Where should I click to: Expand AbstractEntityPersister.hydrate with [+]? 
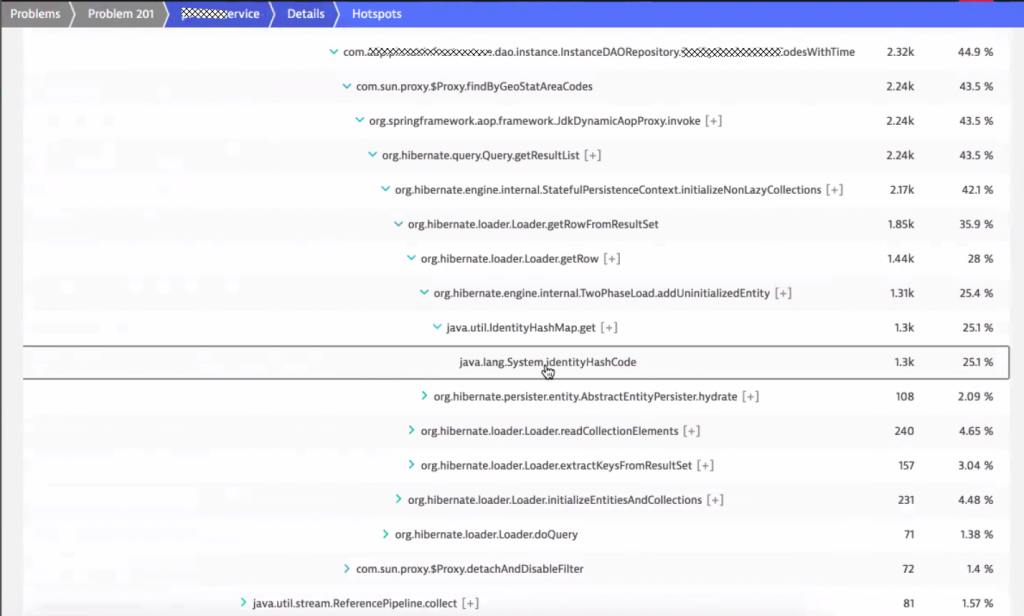(749, 396)
